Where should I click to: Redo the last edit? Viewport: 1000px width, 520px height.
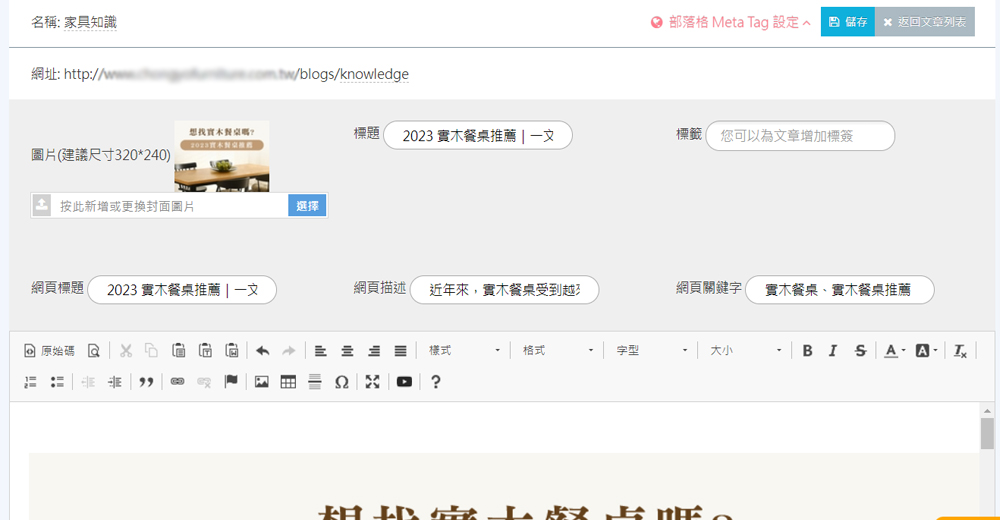click(x=289, y=351)
